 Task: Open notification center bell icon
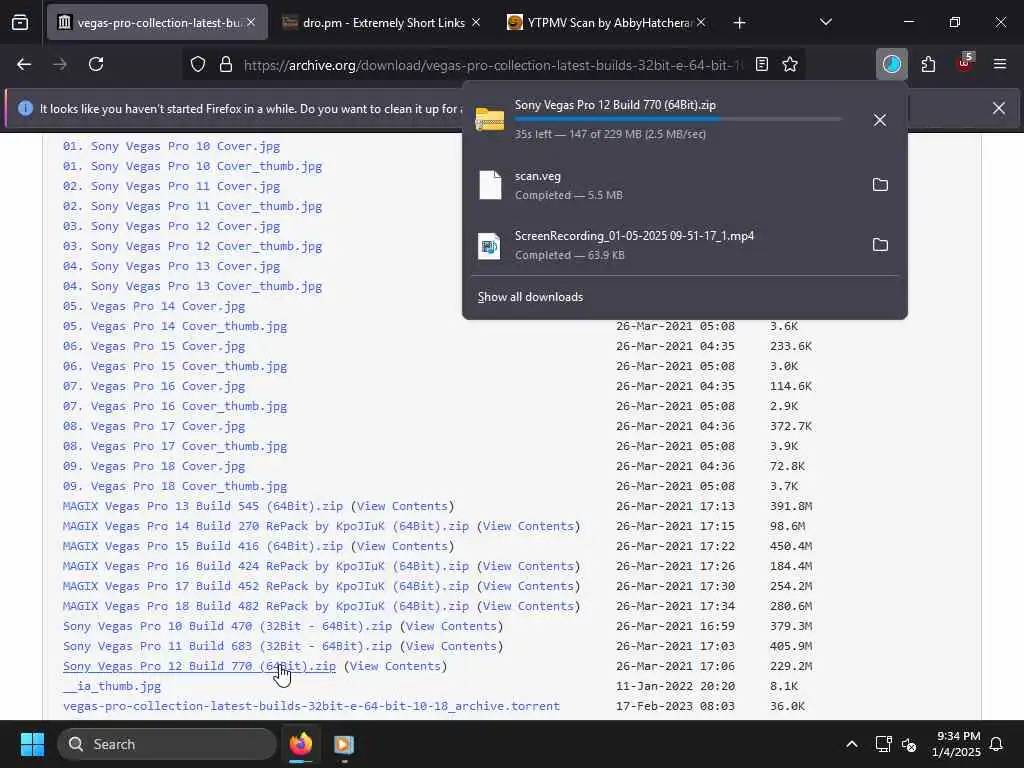pos(997,744)
